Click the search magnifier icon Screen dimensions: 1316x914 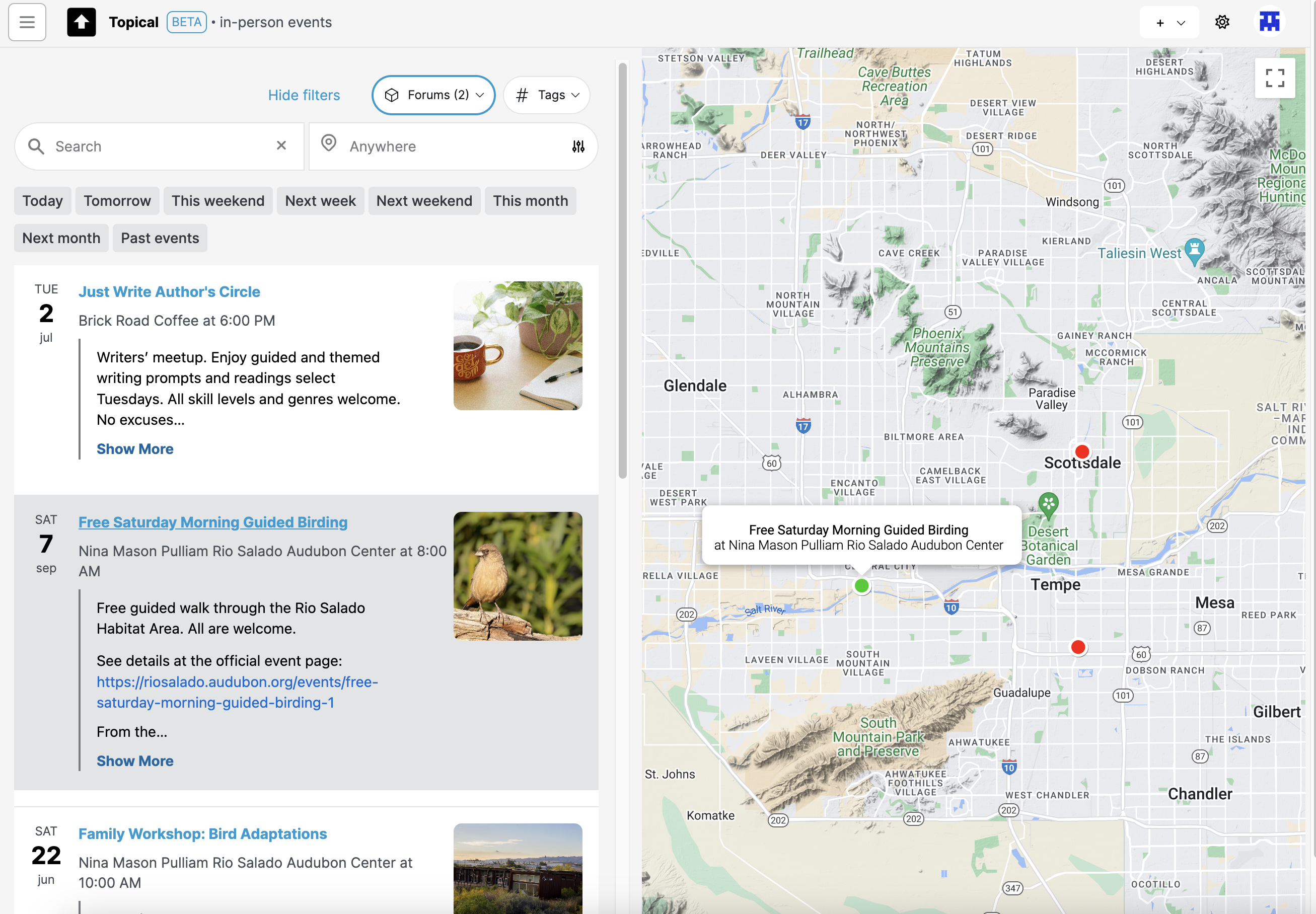point(36,146)
